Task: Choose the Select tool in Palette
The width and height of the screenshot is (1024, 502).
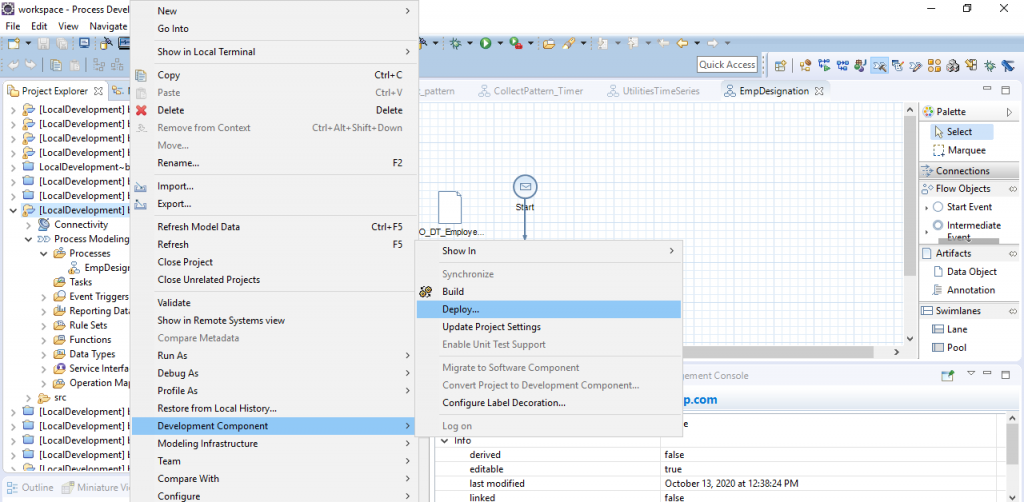Action: pos(961,132)
